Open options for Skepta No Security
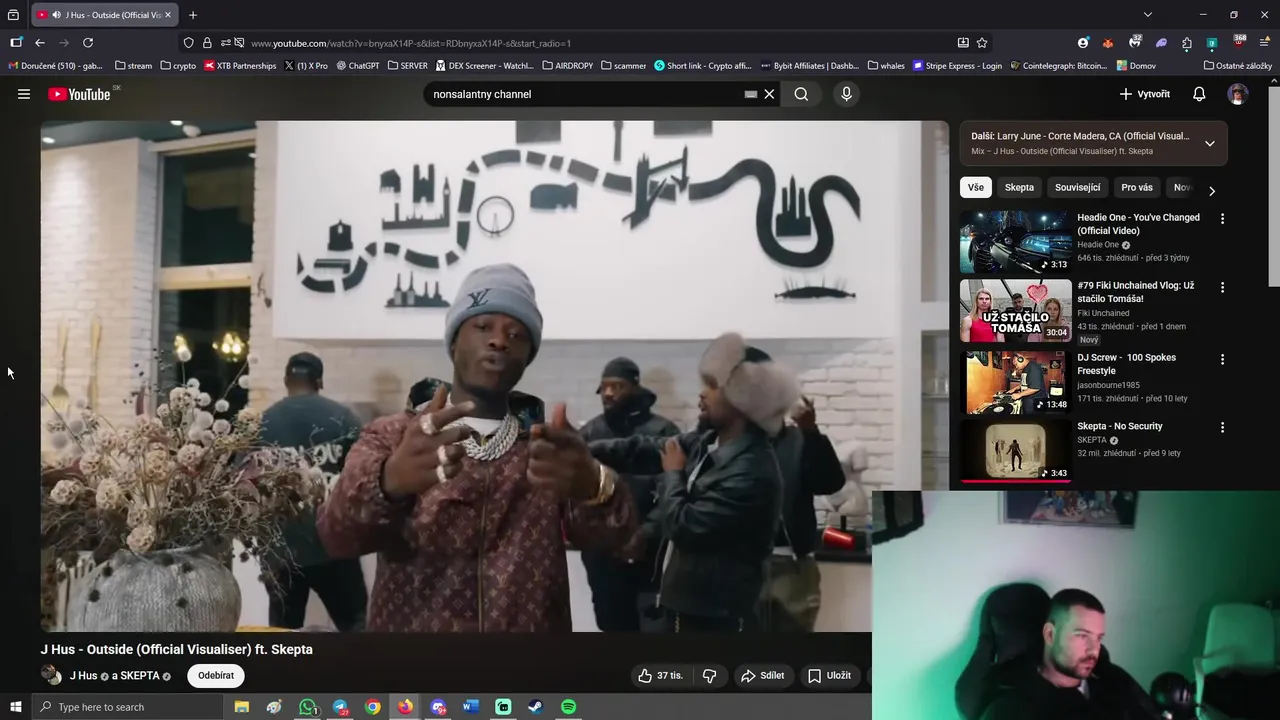Screen dimensions: 1280x720 [x=1222, y=428]
